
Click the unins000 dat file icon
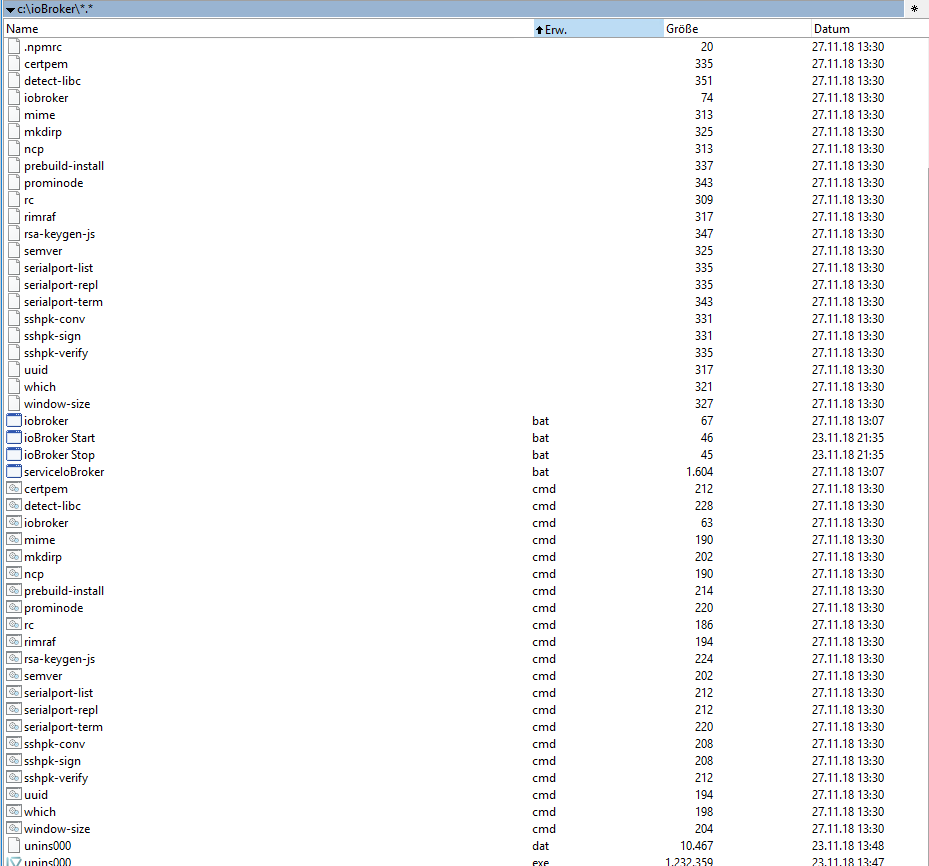14,845
